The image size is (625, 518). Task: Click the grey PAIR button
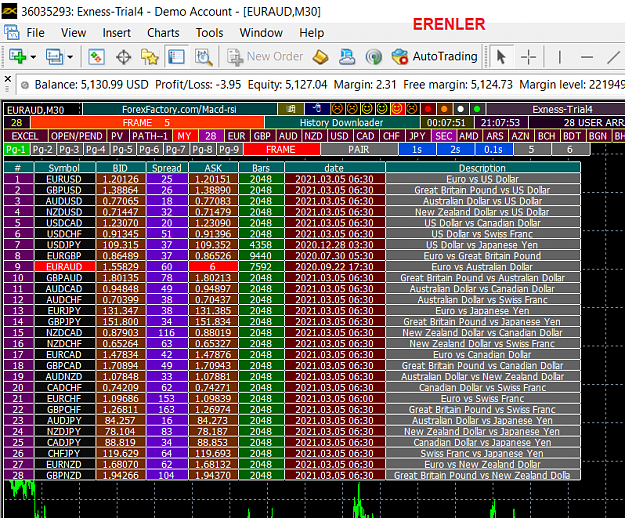(x=359, y=150)
